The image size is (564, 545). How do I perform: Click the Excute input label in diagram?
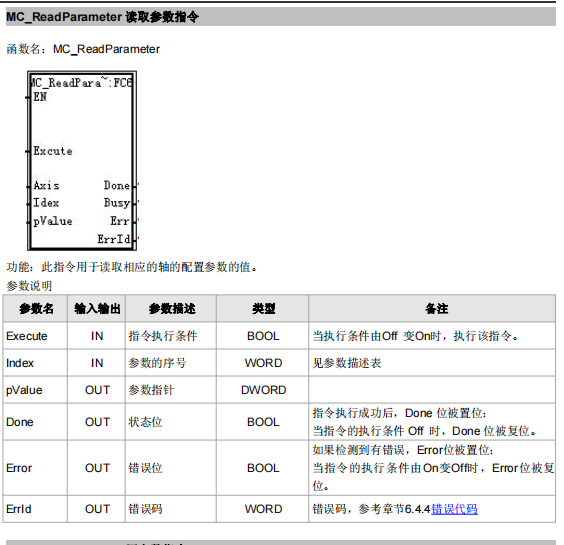pyautogui.click(x=53, y=151)
